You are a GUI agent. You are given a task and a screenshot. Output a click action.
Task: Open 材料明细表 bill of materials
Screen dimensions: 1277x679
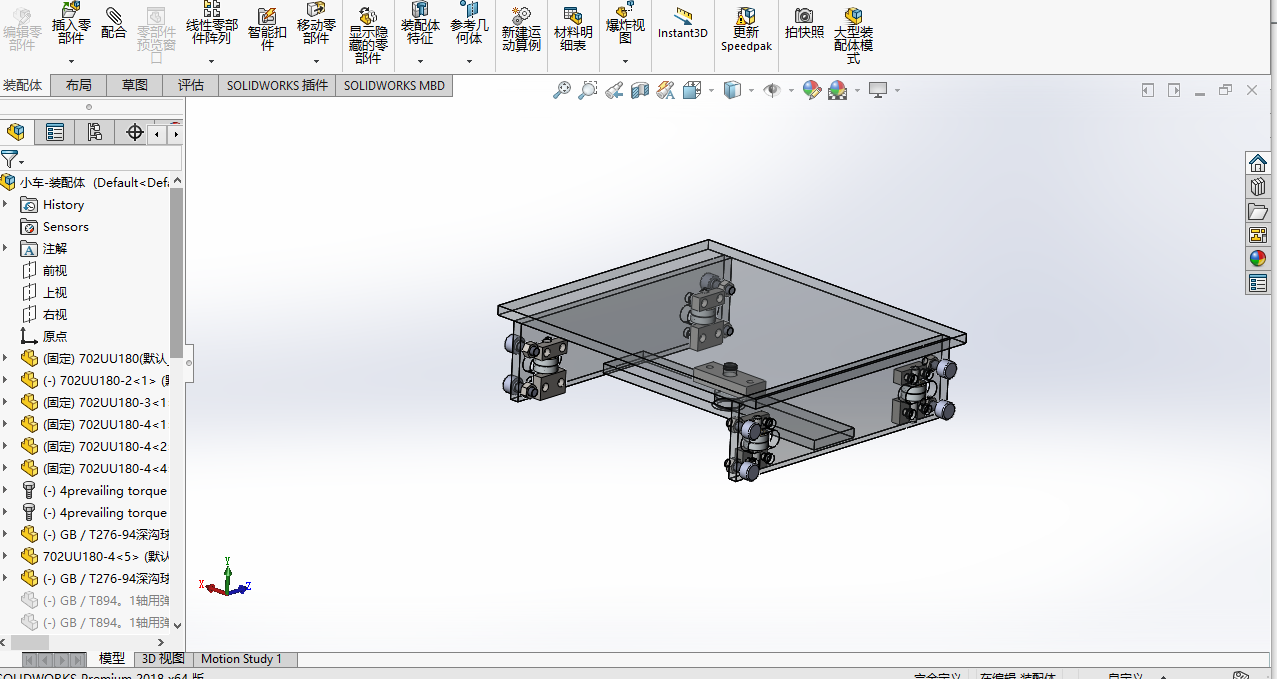tap(573, 29)
